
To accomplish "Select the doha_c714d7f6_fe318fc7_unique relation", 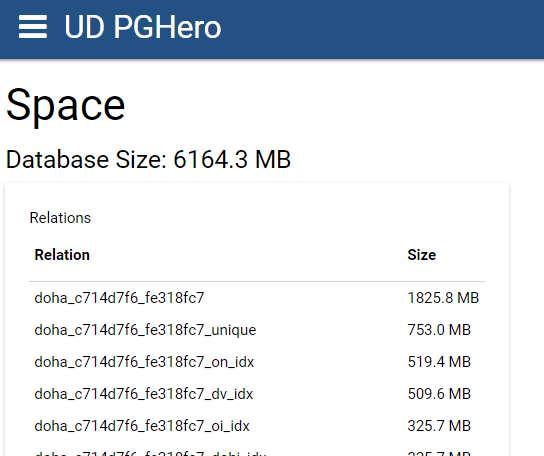I will 145,330.
